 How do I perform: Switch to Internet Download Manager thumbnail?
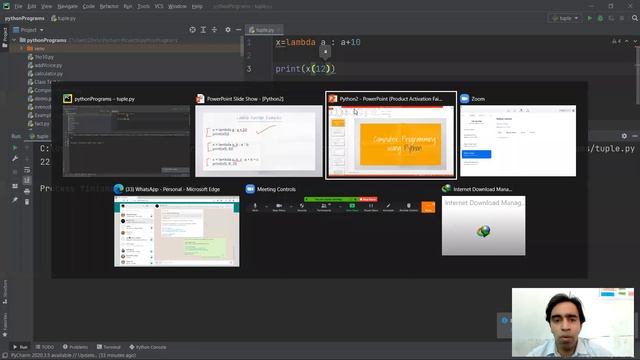484,226
